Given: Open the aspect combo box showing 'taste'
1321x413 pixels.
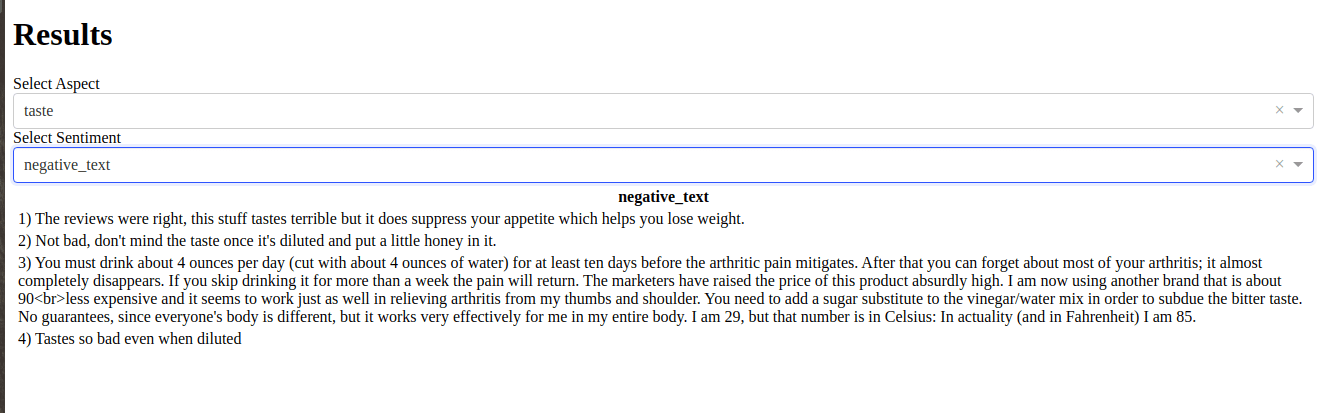Looking at the screenshot, I should click(663, 111).
